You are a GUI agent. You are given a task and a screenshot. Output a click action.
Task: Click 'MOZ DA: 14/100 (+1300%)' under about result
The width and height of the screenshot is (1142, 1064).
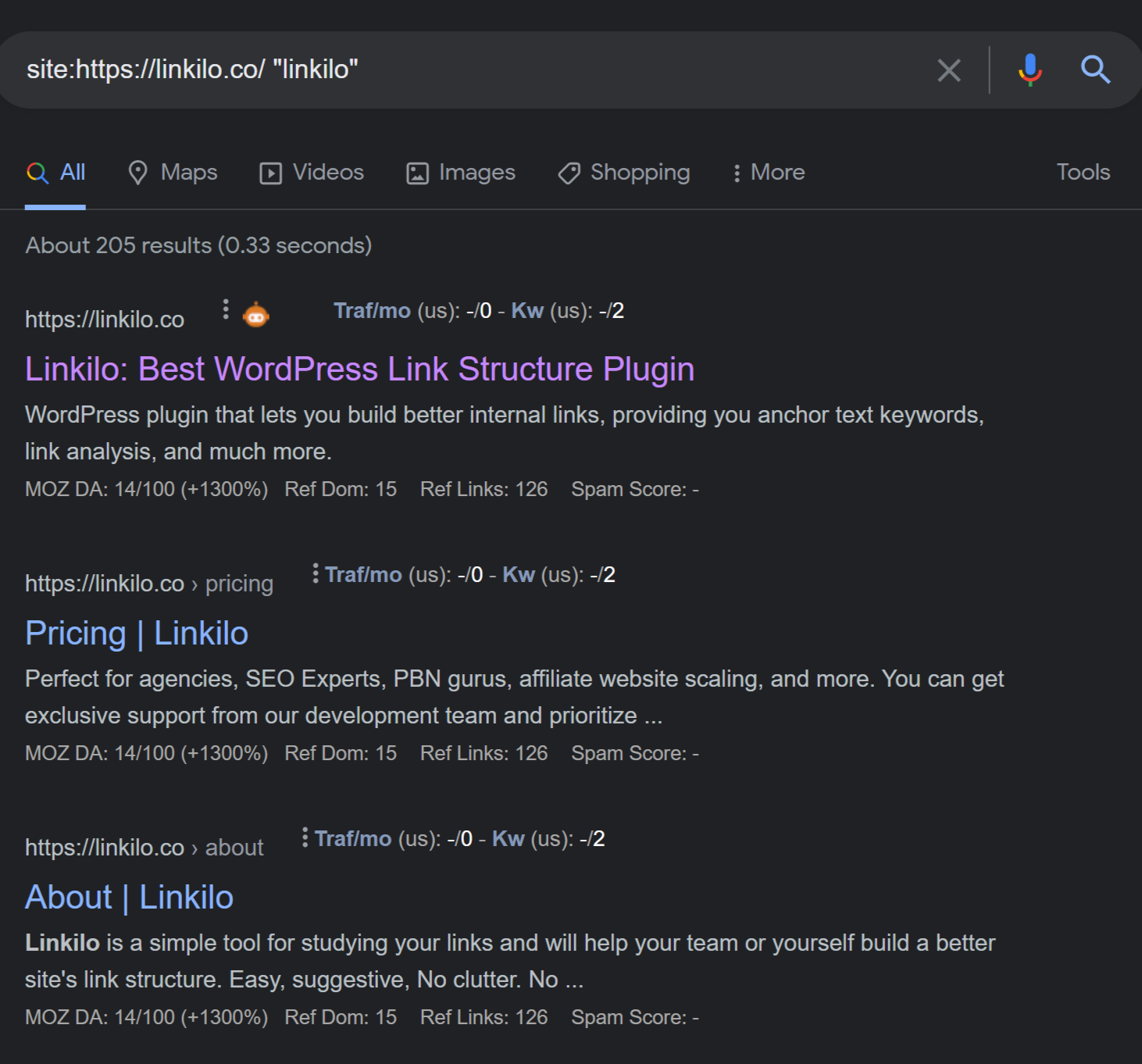pyautogui.click(x=147, y=1018)
